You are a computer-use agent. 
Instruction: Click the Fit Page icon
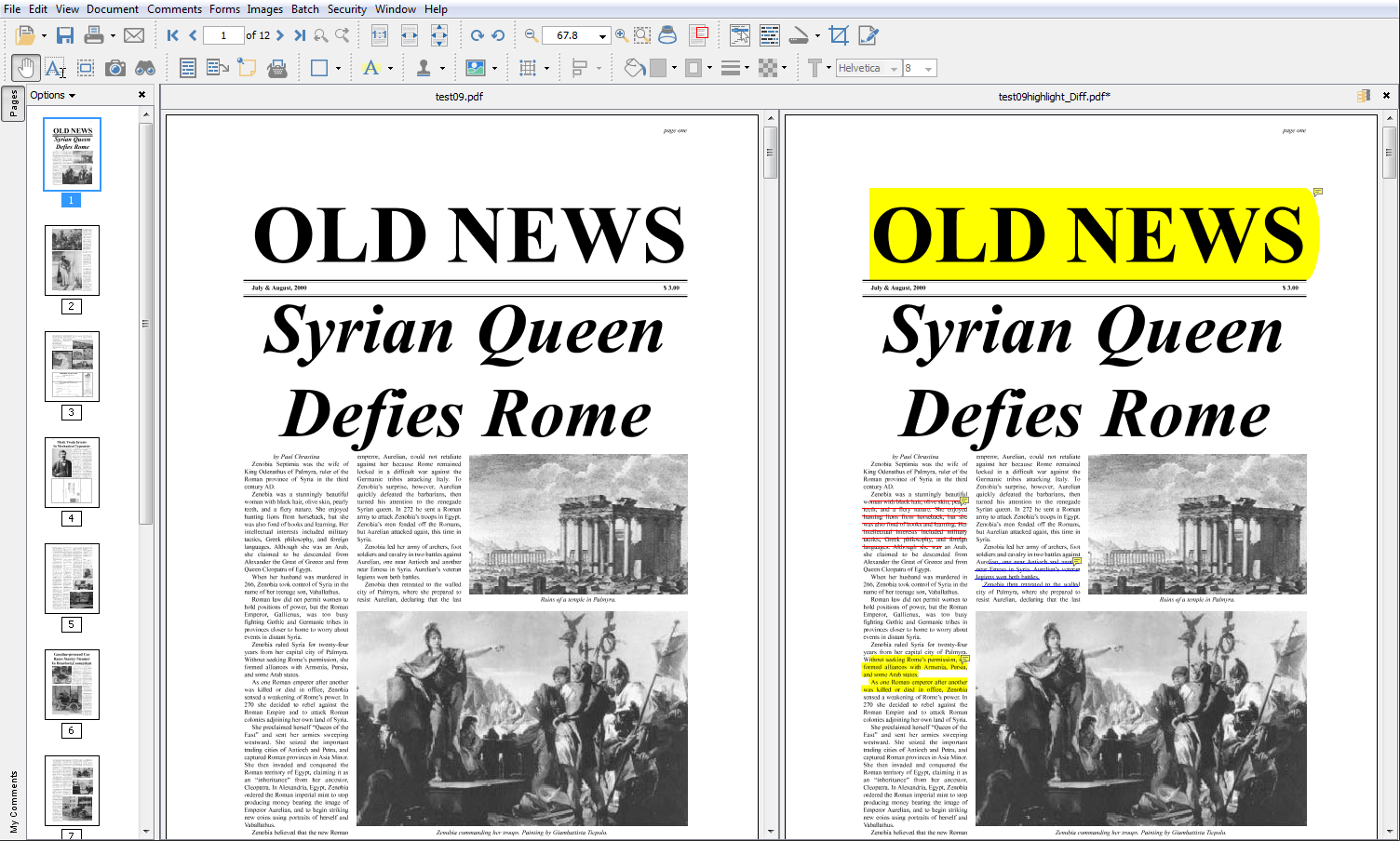pos(439,35)
